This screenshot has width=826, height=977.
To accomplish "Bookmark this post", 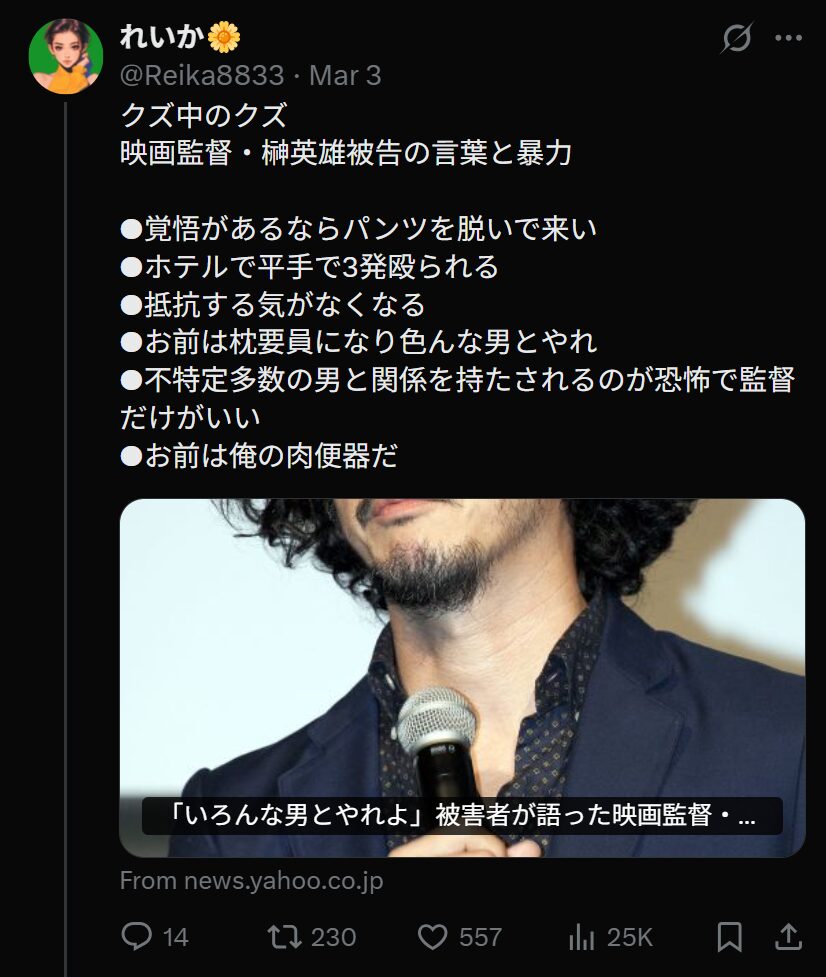I will (729, 936).
